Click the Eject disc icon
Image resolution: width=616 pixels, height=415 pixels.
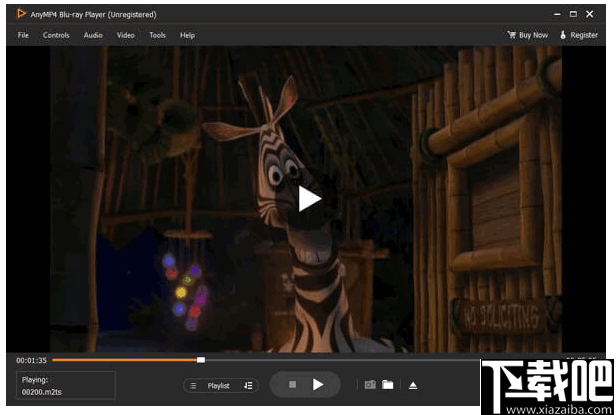[x=413, y=385]
